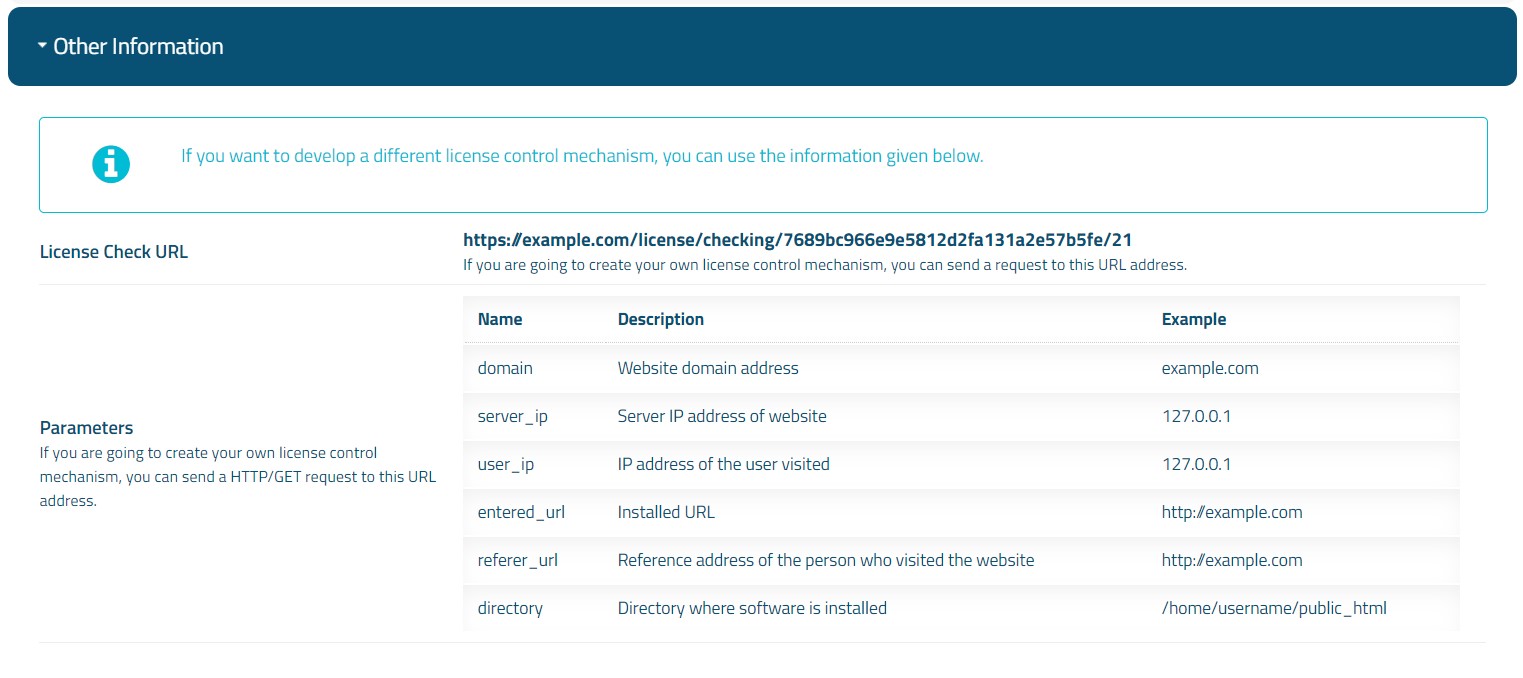Viewport: 1523px width, 678px height.
Task: Click the Name column header
Action: (x=500, y=320)
